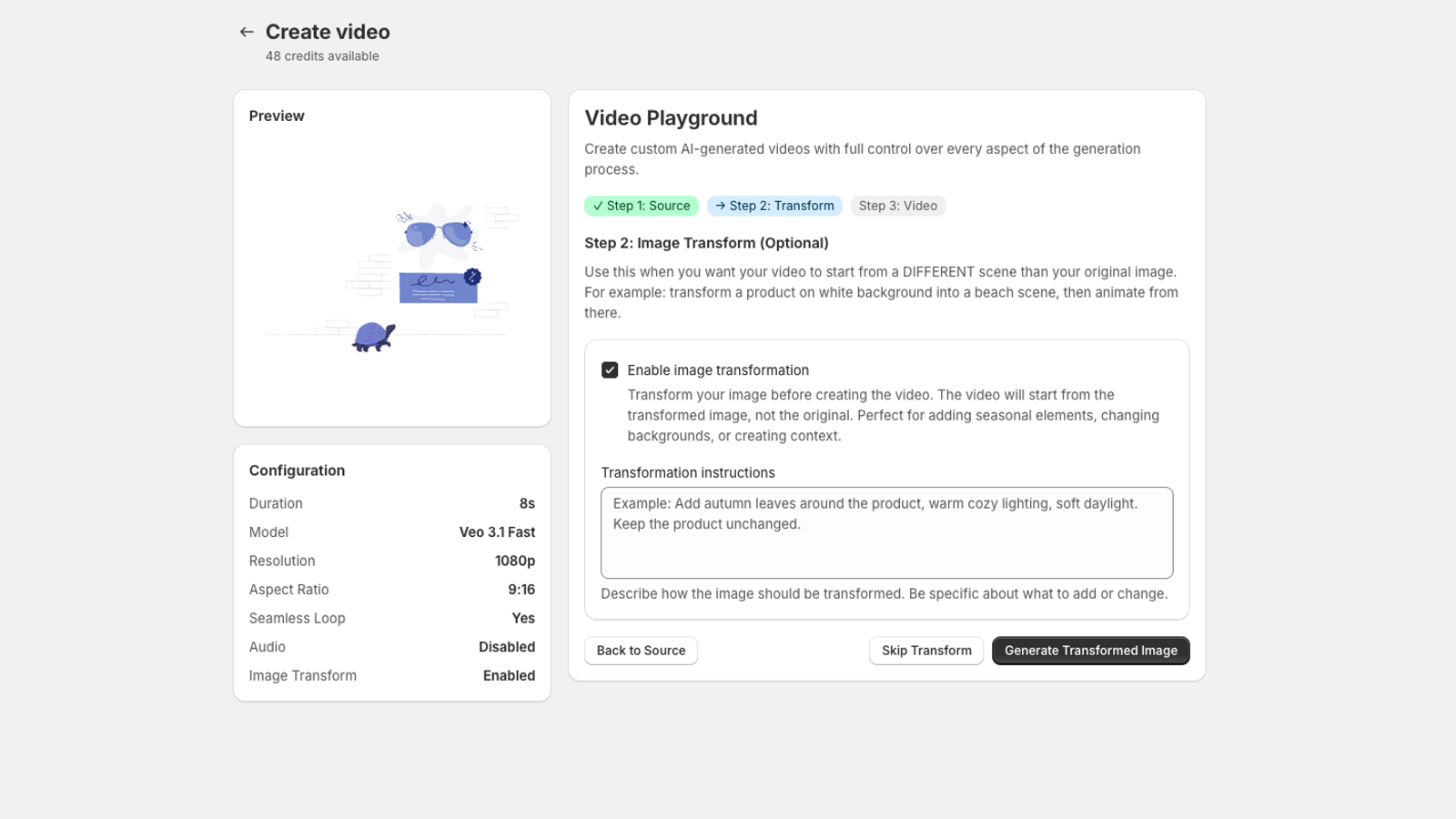
Task: Click the sunglasses in the preview illustration
Action: click(x=439, y=234)
